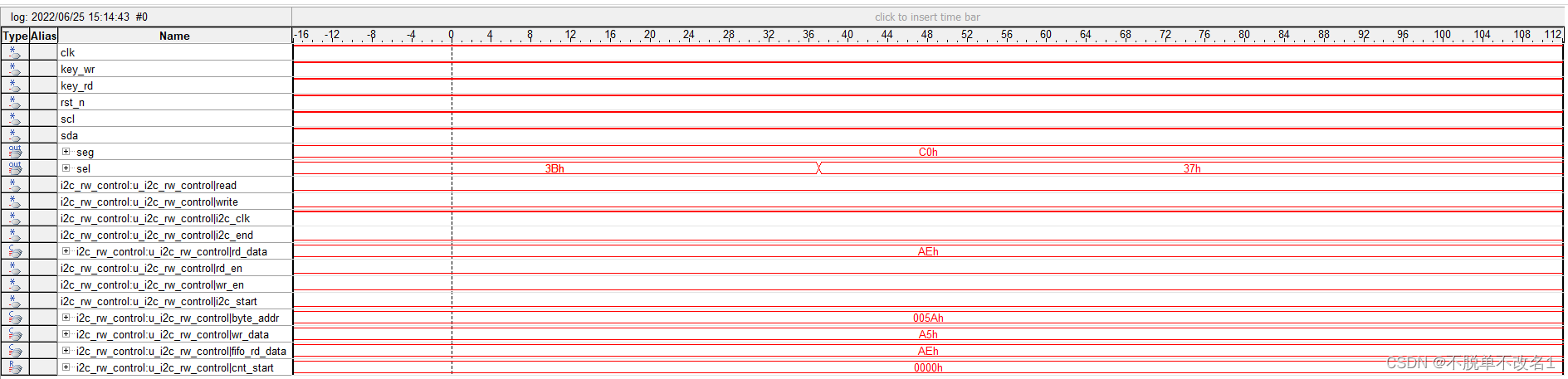Click the AEh value on fifo_rd_data waveform

pyautogui.click(x=928, y=351)
